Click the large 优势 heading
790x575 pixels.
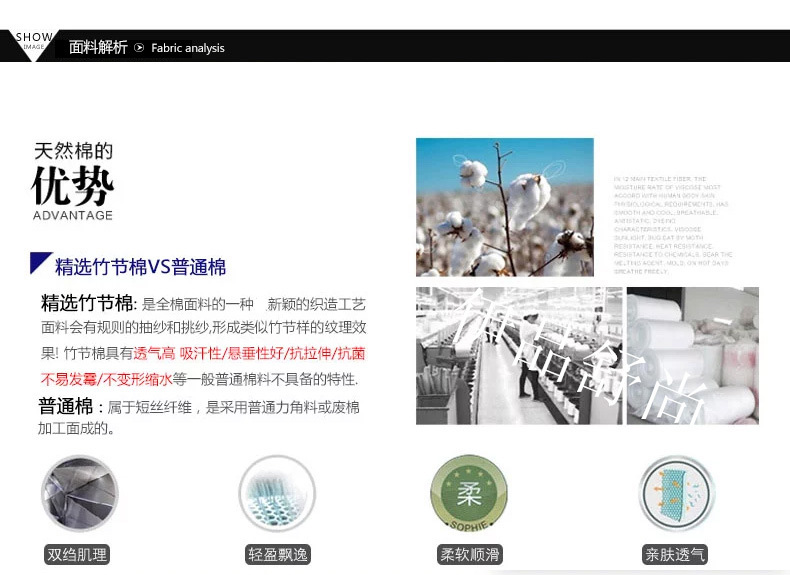tap(73, 186)
